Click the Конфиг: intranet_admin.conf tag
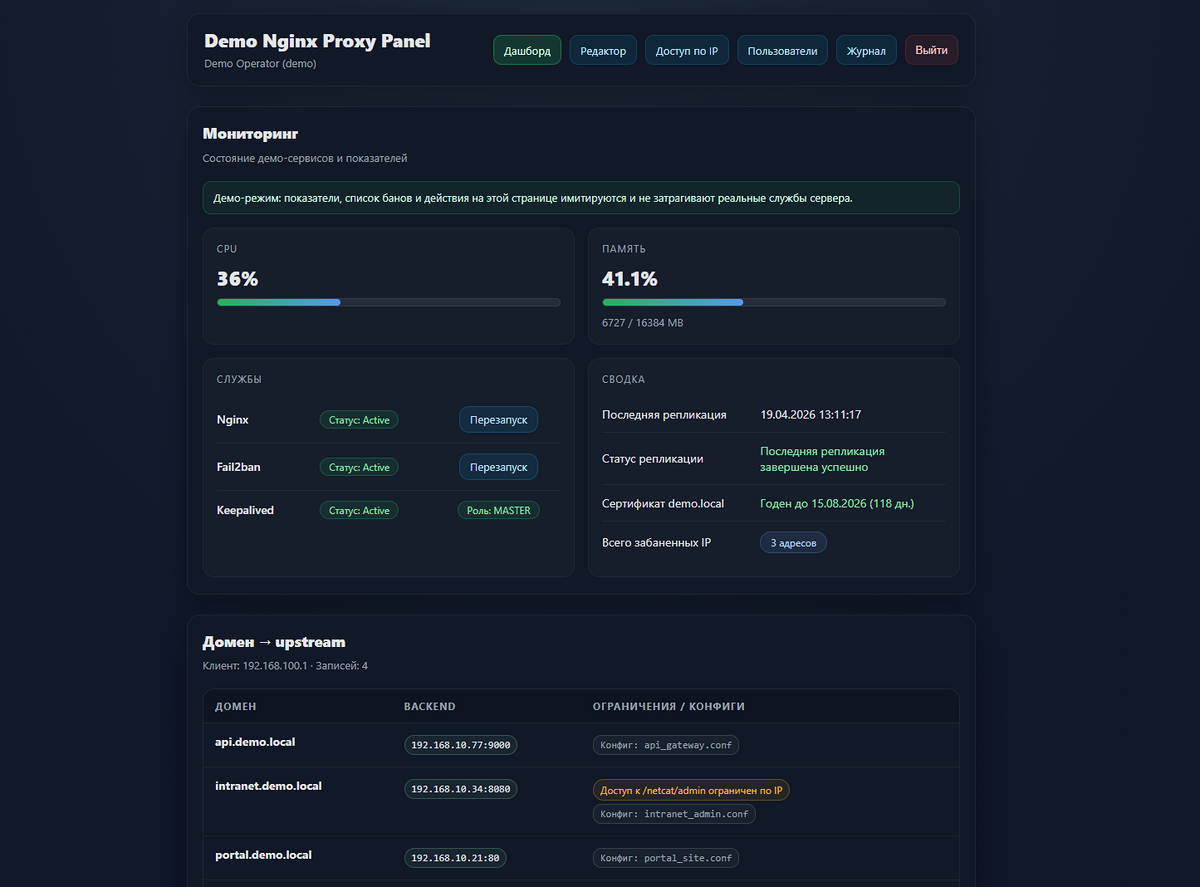 [x=674, y=814]
